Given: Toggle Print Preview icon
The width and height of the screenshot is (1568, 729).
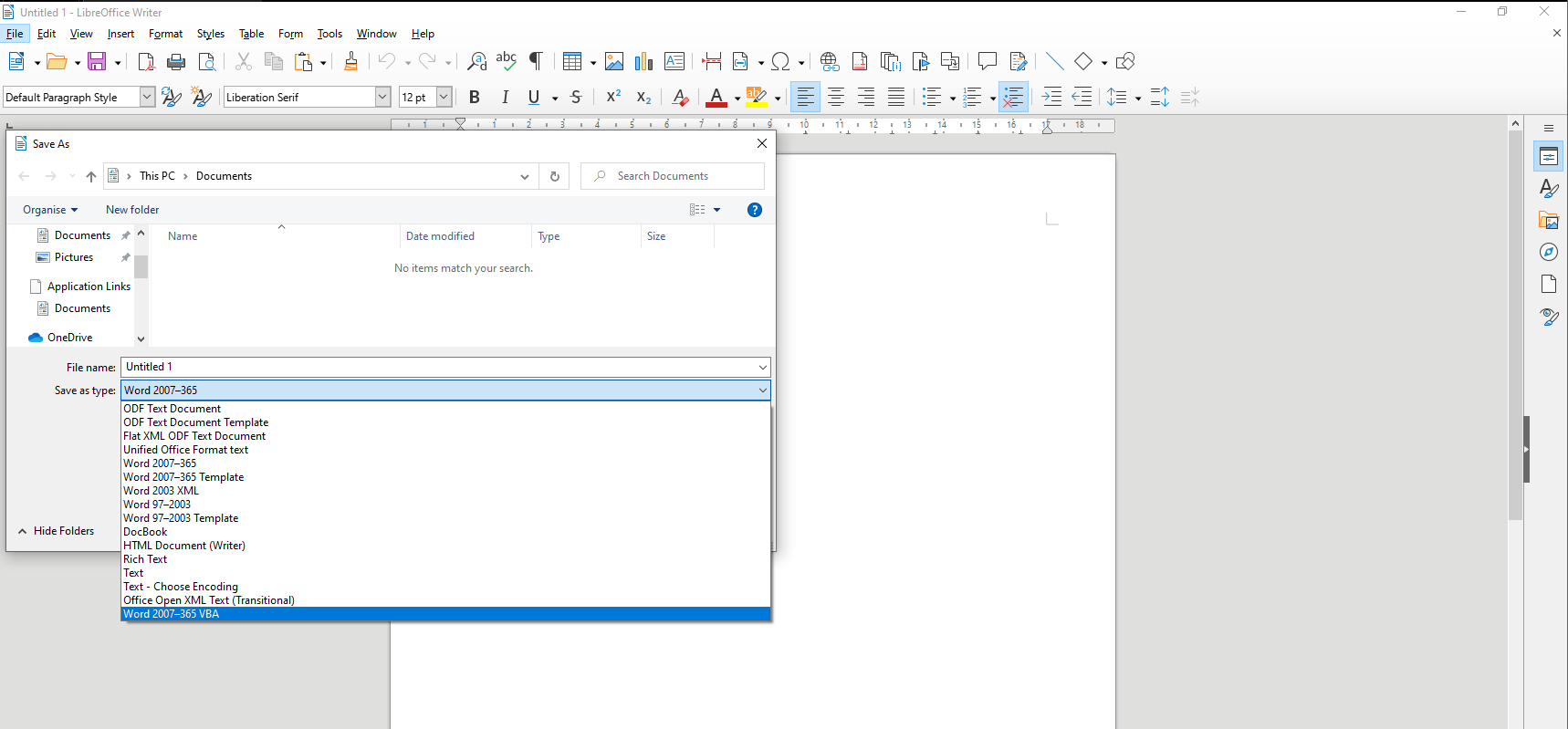Looking at the screenshot, I should click(x=207, y=61).
